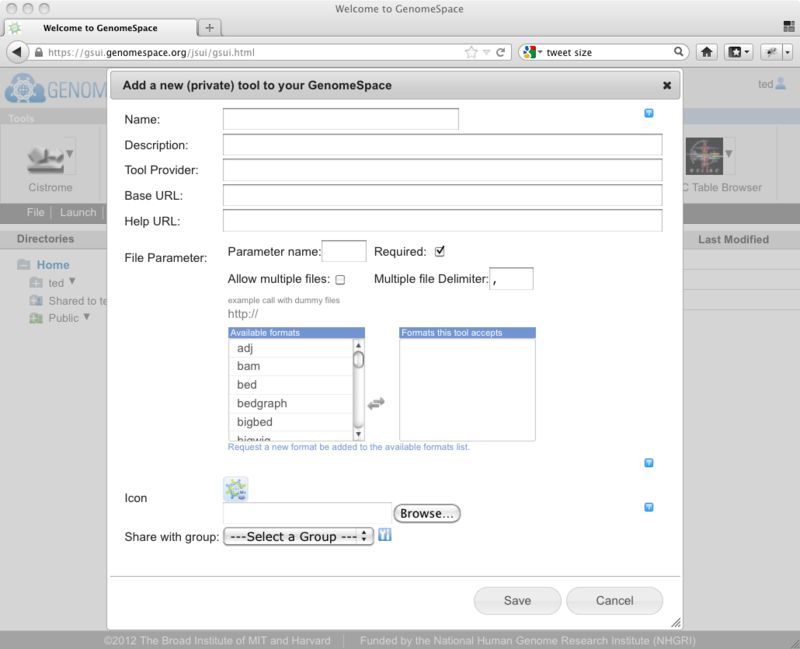The image size is (800, 649).
Task: Click the search magnifier icon
Action: click(679, 52)
